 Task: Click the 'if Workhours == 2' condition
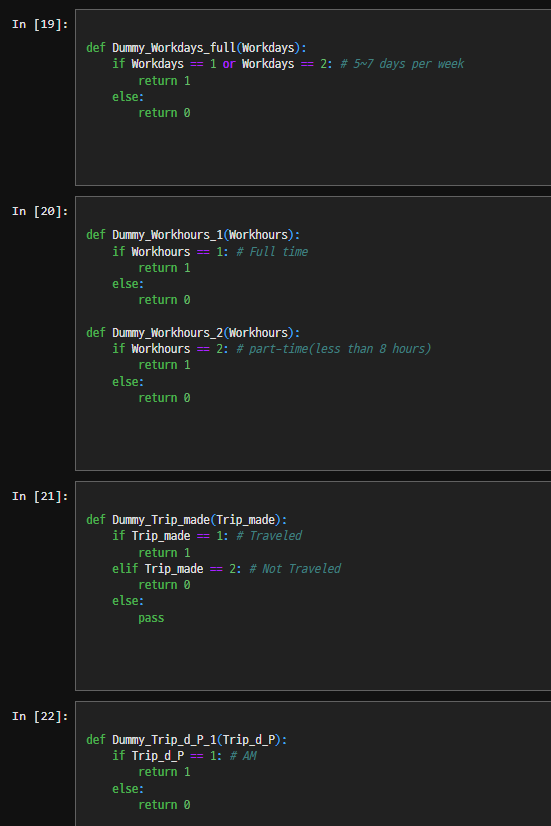point(170,349)
